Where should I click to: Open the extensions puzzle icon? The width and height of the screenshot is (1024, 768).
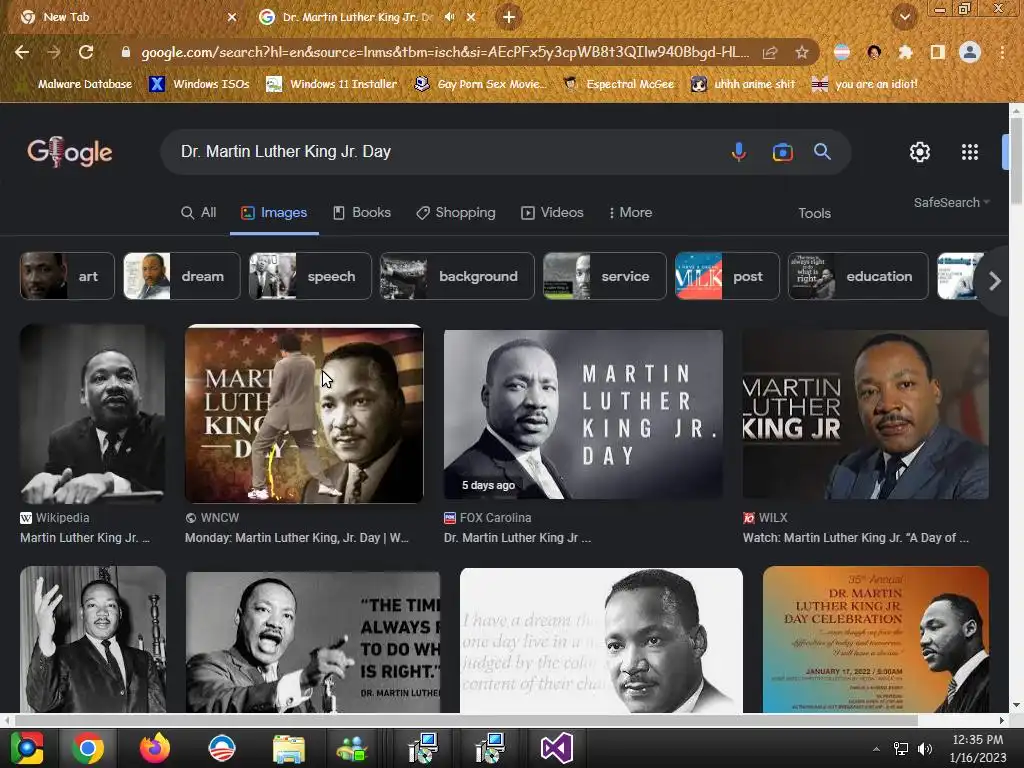pyautogui.click(x=905, y=52)
